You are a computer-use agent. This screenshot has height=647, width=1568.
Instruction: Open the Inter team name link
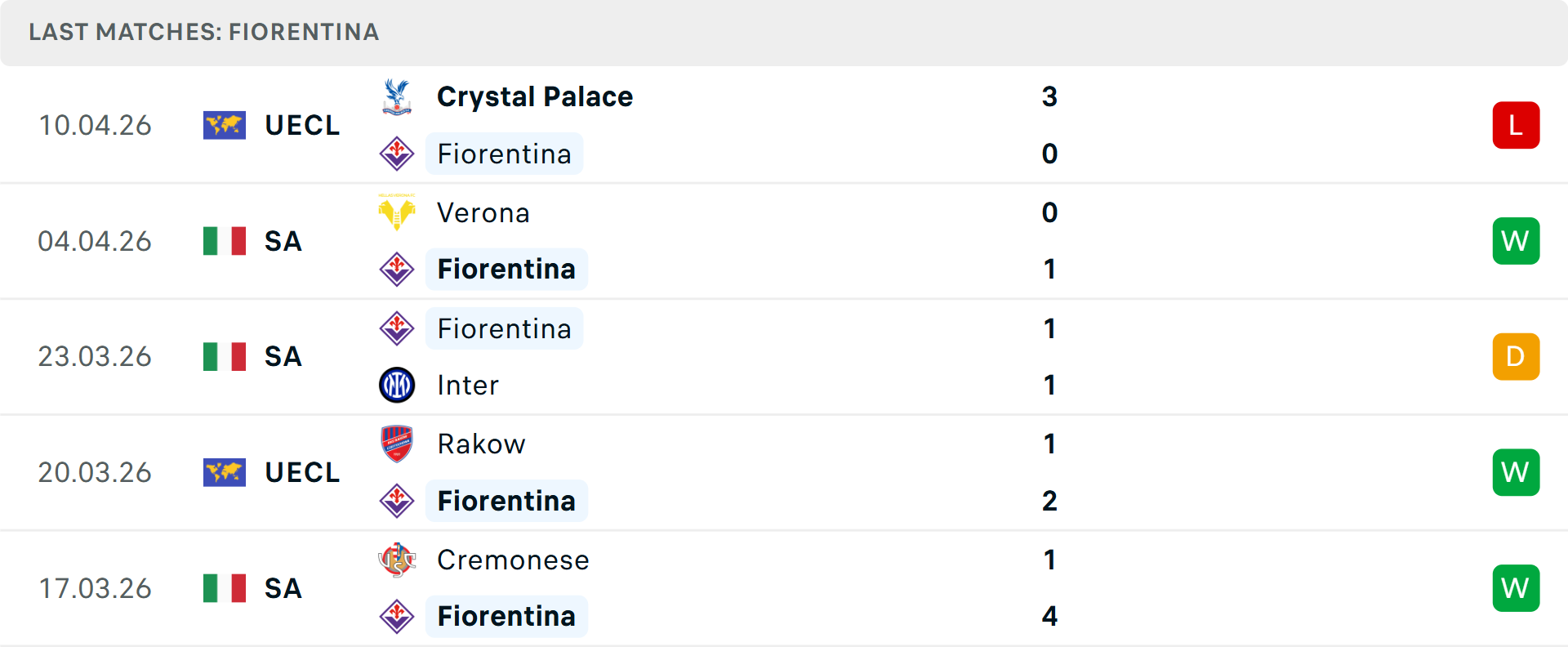tap(467, 385)
